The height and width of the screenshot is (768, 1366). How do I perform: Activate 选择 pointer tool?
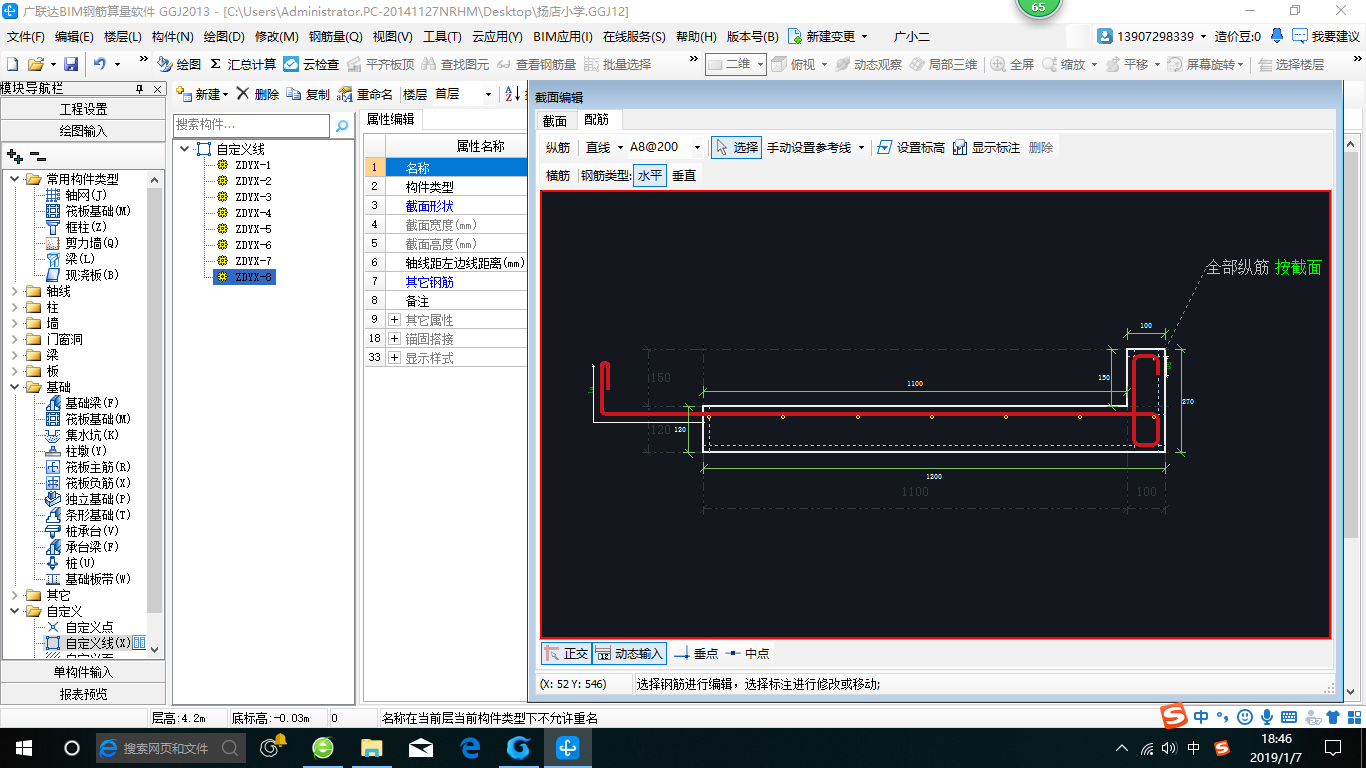[x=736, y=147]
